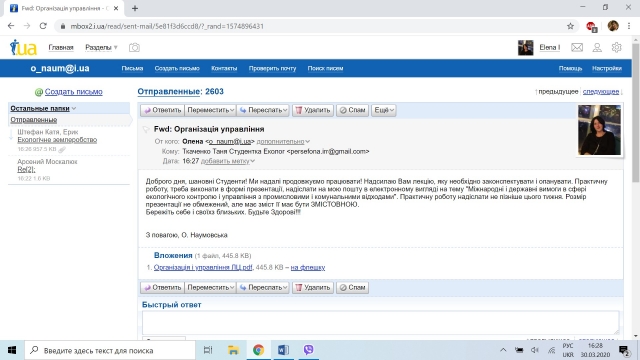Go back in browser history

pos(11,26)
